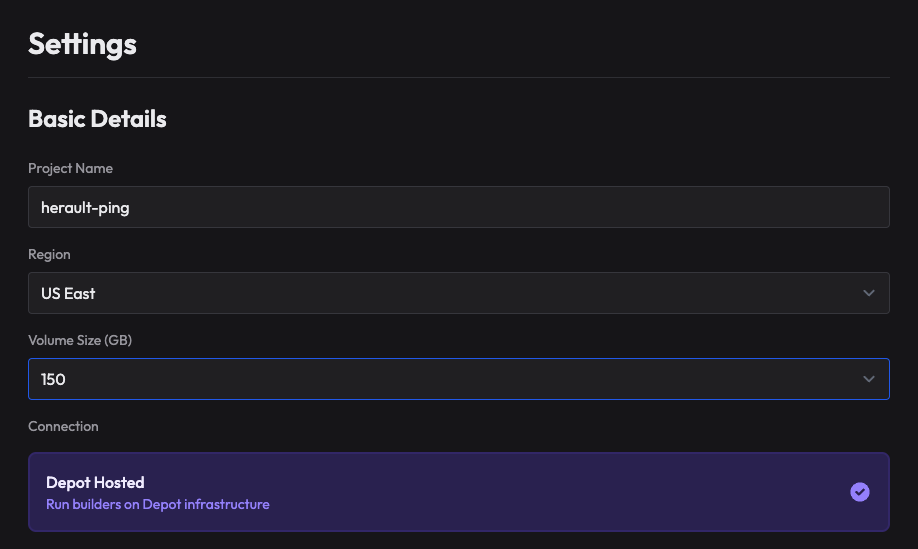Image resolution: width=918 pixels, height=549 pixels.
Task: Click the US East region value
Action: pyautogui.click(x=68, y=293)
